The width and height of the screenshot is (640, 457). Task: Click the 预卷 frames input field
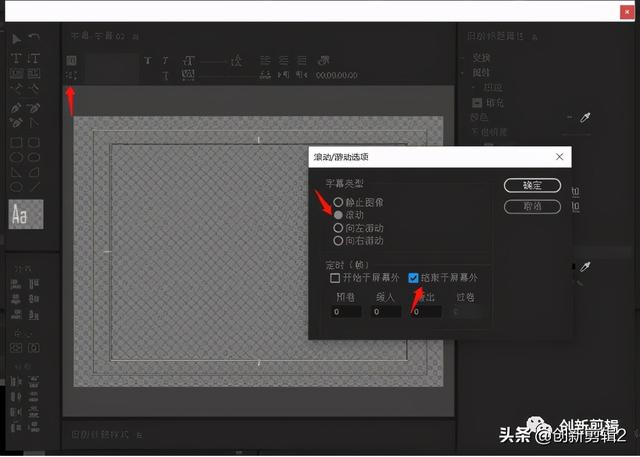345,312
